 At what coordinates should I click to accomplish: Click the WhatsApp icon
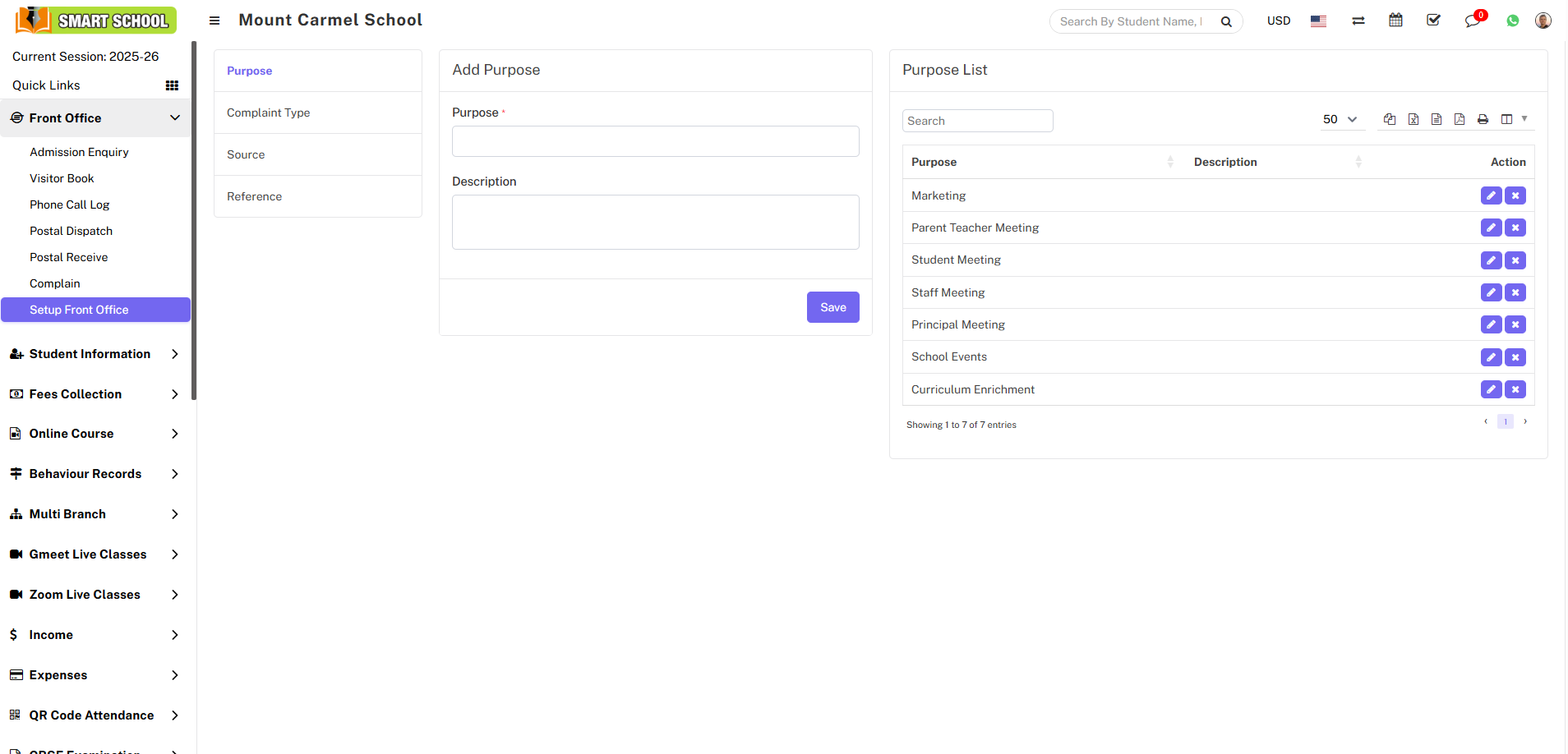tap(1512, 21)
